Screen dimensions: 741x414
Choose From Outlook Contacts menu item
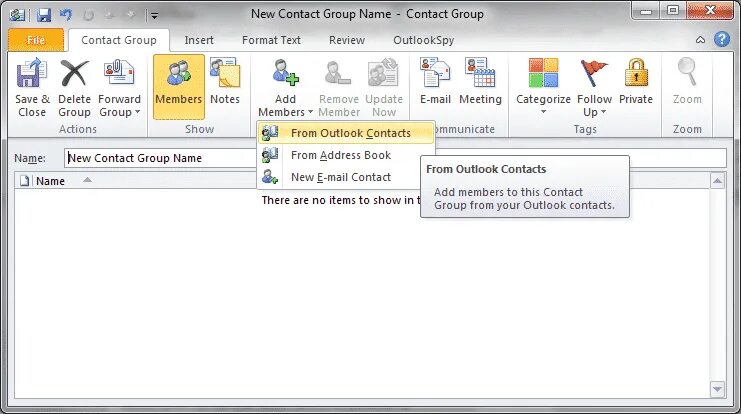tap(346, 133)
